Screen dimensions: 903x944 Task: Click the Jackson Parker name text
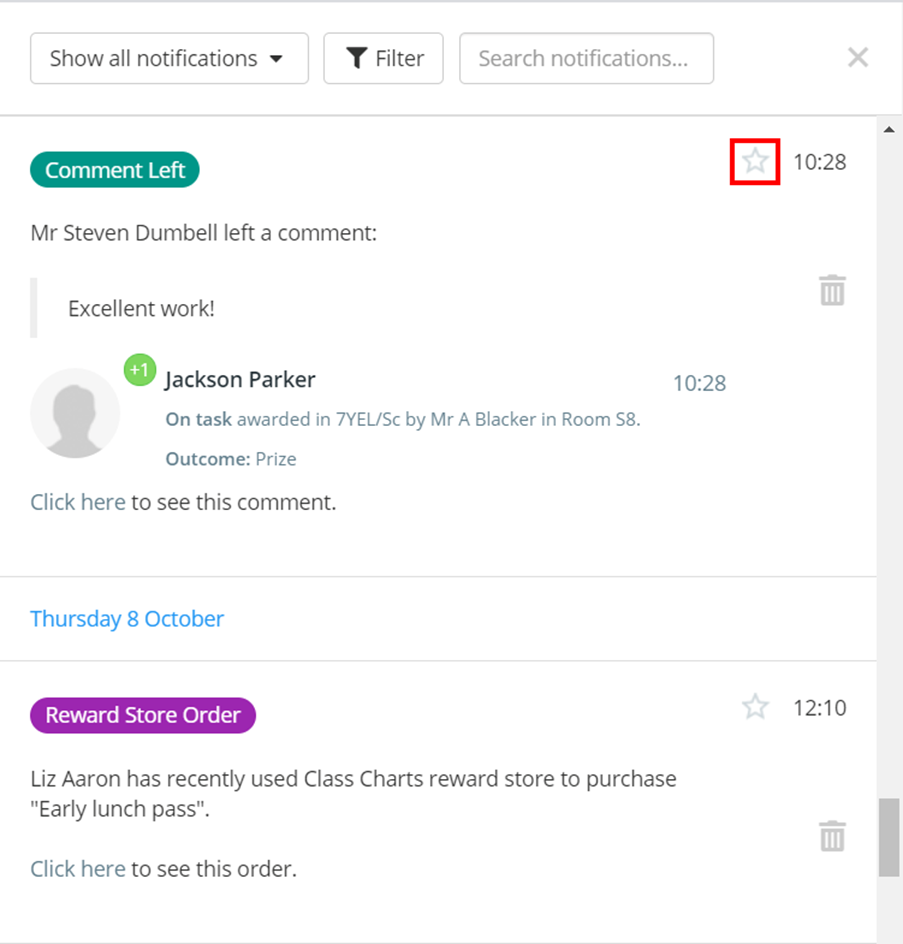point(239,379)
